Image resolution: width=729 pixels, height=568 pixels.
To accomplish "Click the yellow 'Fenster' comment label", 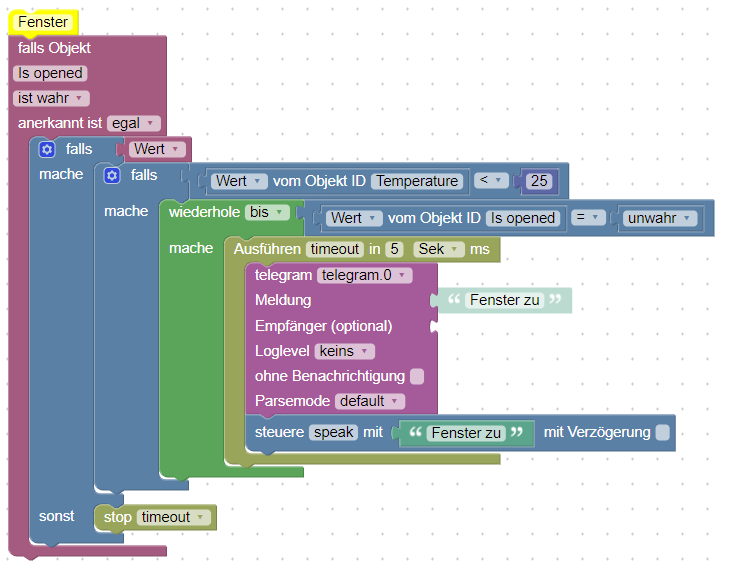I will pos(43,22).
